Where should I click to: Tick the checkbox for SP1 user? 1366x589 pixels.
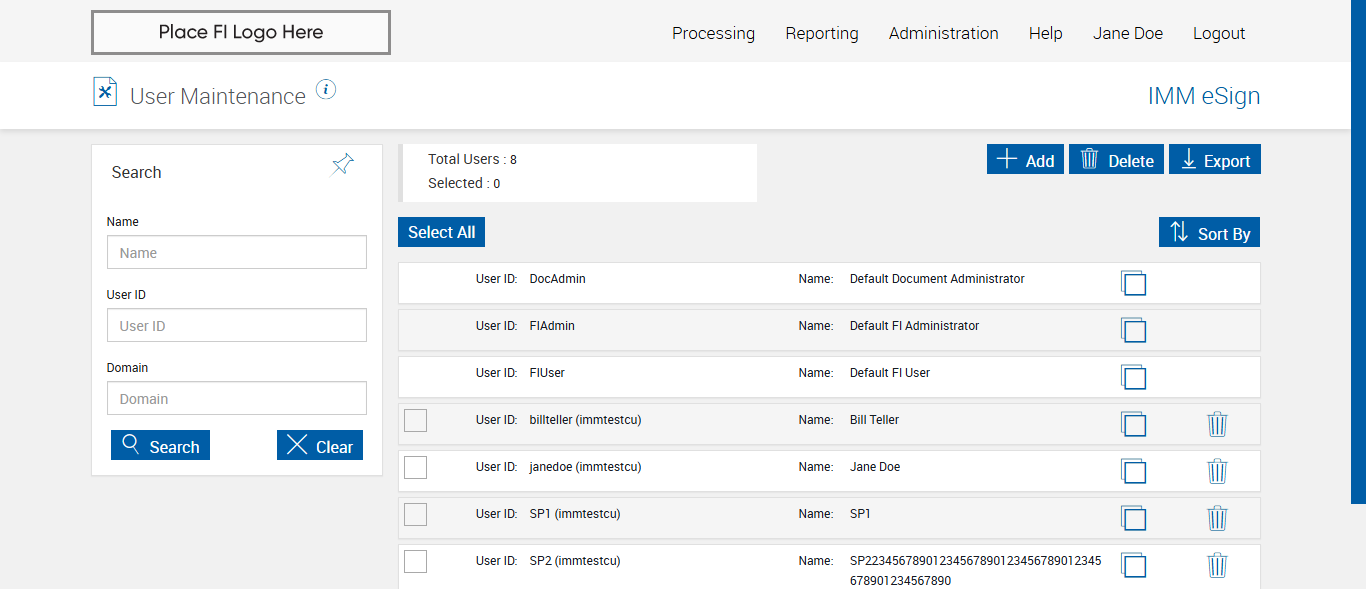tap(415, 515)
